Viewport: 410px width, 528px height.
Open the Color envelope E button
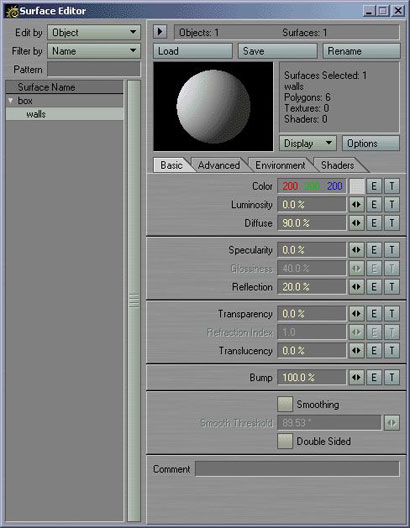(x=374, y=186)
